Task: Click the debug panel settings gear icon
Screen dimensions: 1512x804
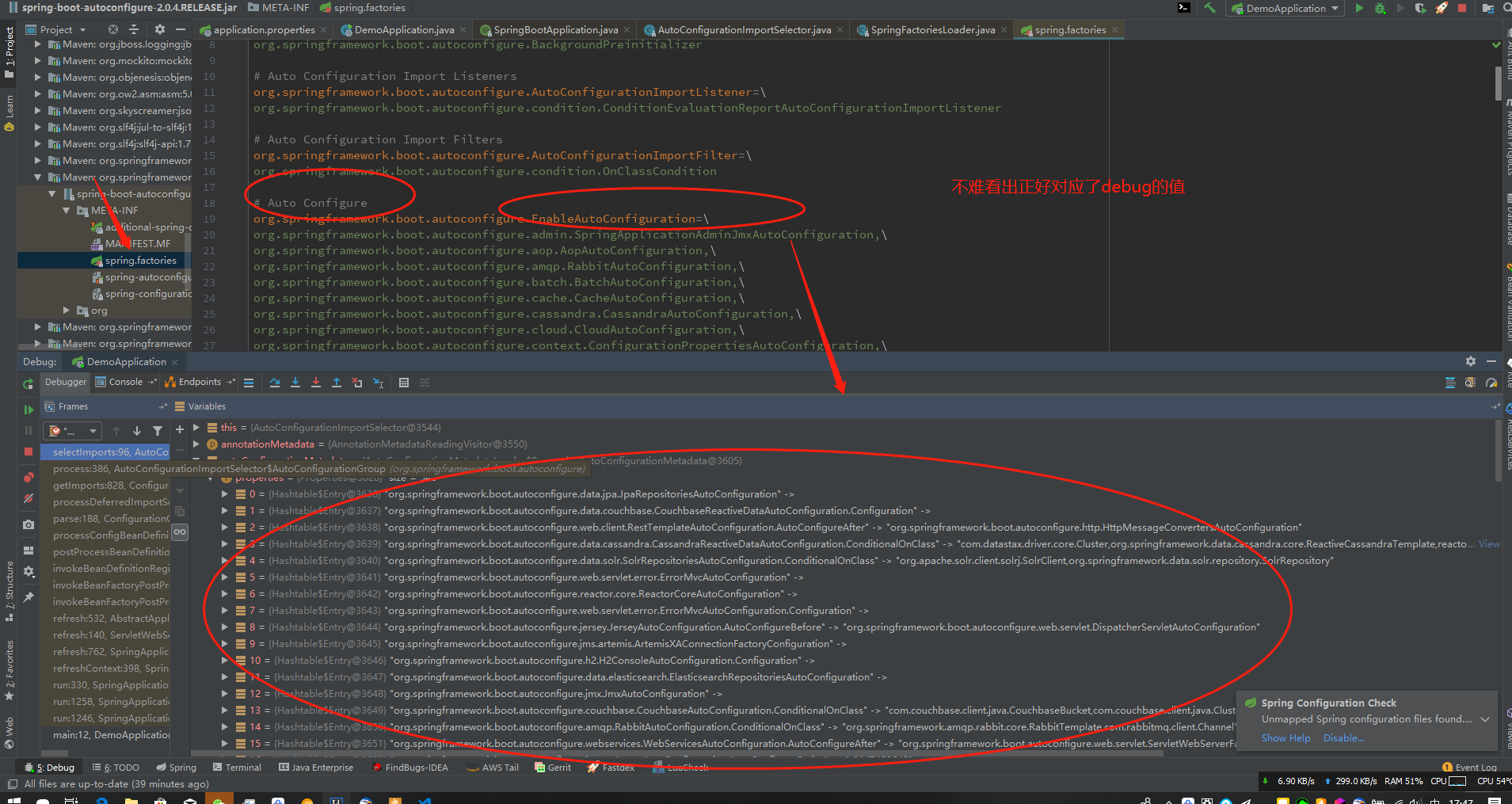Action: 1471,361
